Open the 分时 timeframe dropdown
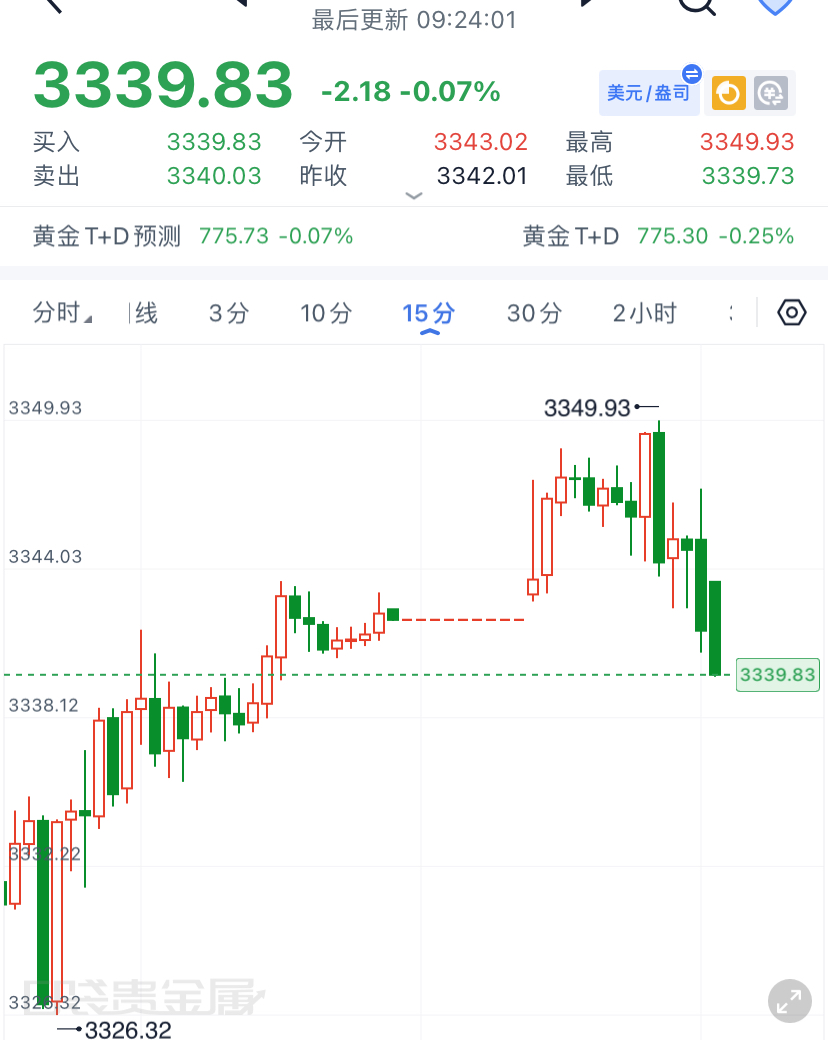The width and height of the screenshot is (828, 1040). (x=62, y=312)
